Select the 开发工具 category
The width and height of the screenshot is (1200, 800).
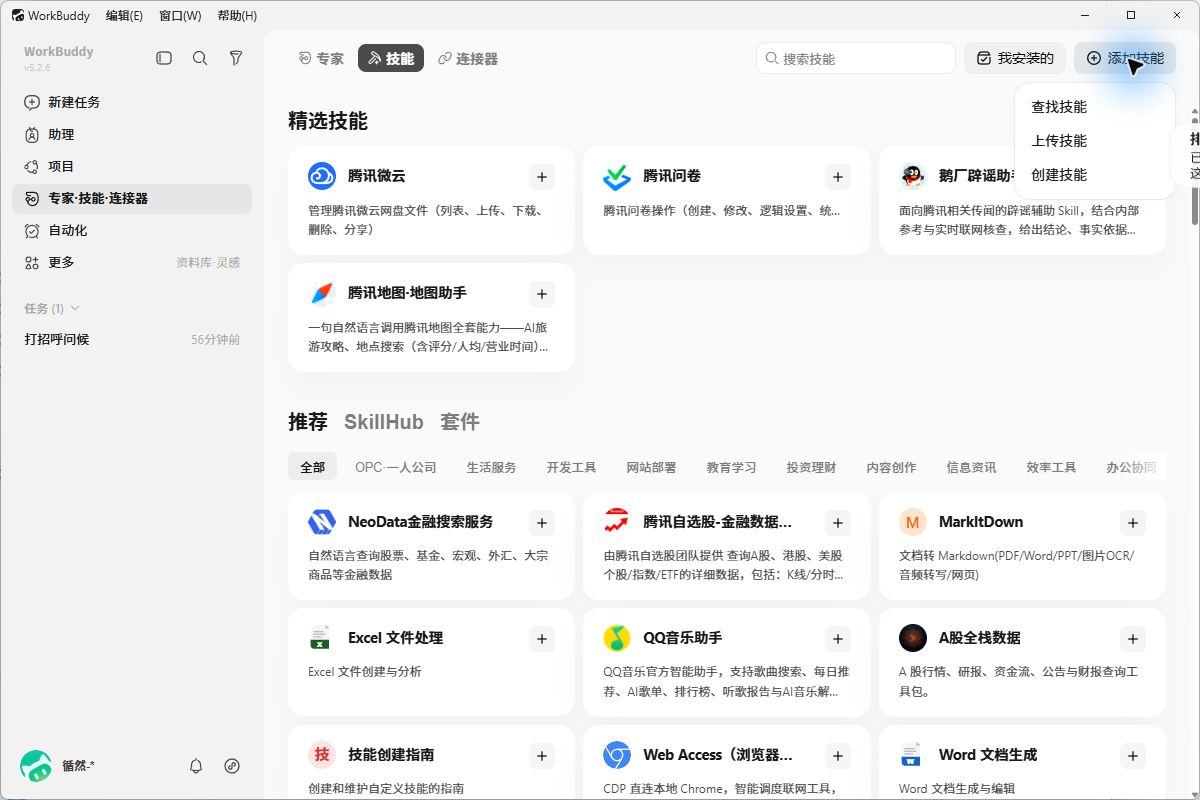tap(571, 467)
